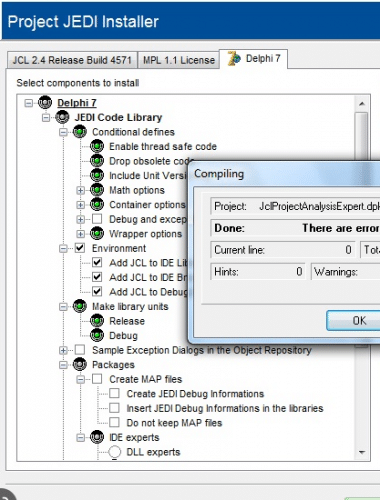Switch to the Delphi 7 tab
The image size is (380, 500).
point(253,59)
